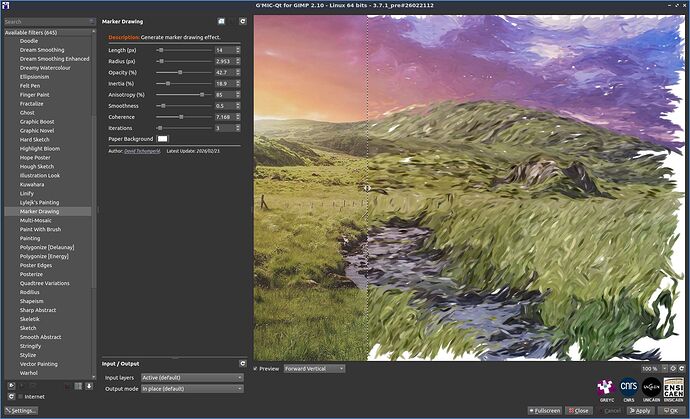Click the GREYC logo

click(604, 386)
